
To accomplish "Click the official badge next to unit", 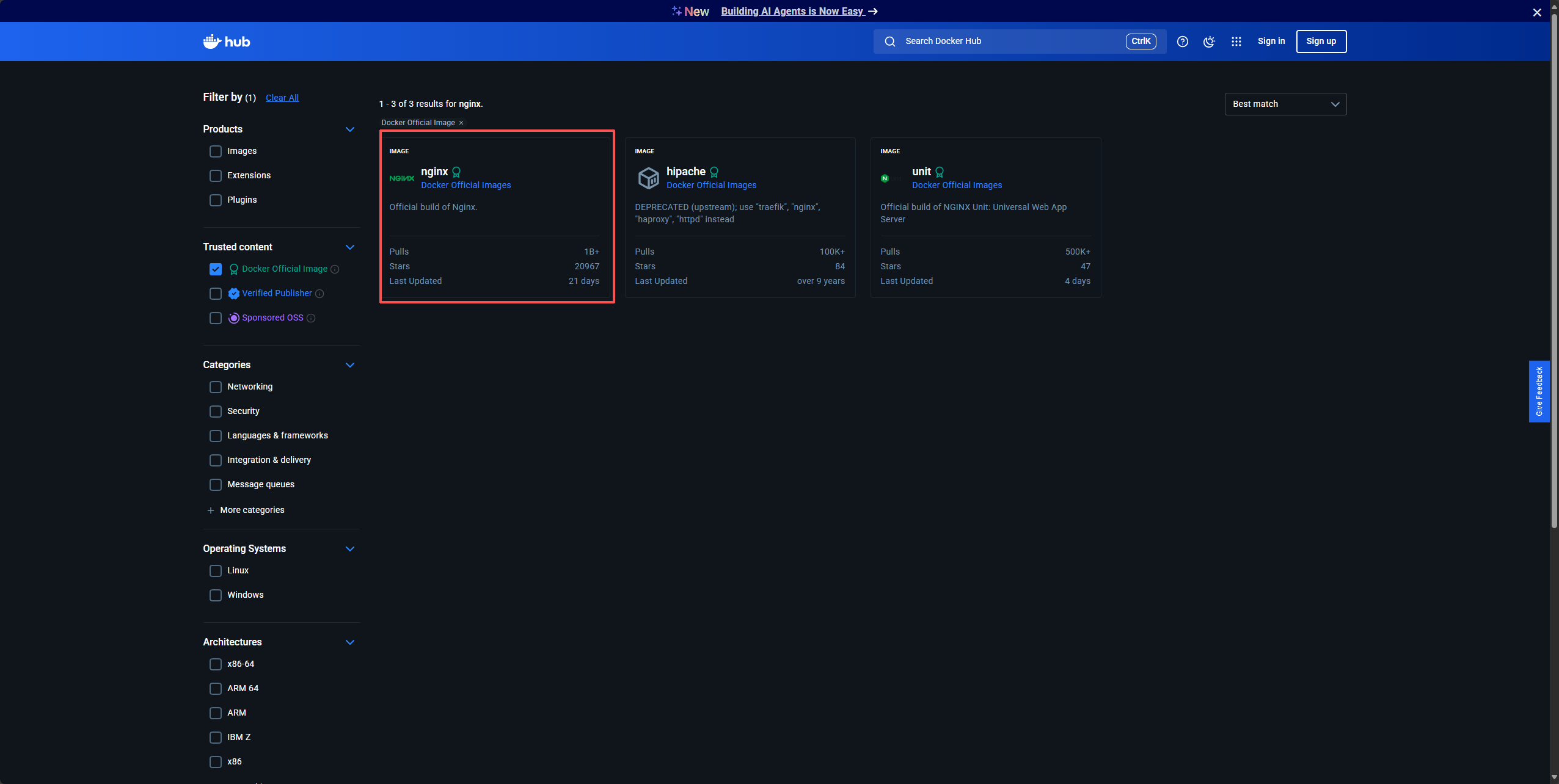I will tap(940, 172).
